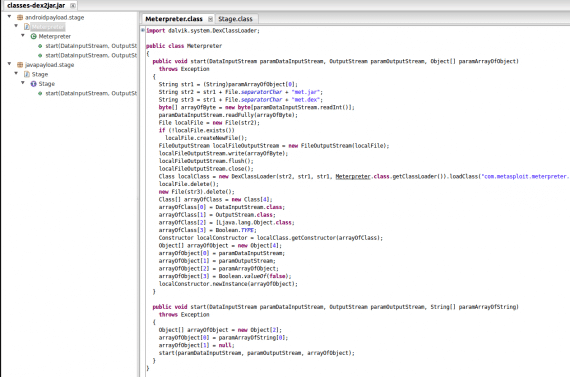Click the Stage class-file icon in tree
Screen dimensions: 570x377
(27, 74)
